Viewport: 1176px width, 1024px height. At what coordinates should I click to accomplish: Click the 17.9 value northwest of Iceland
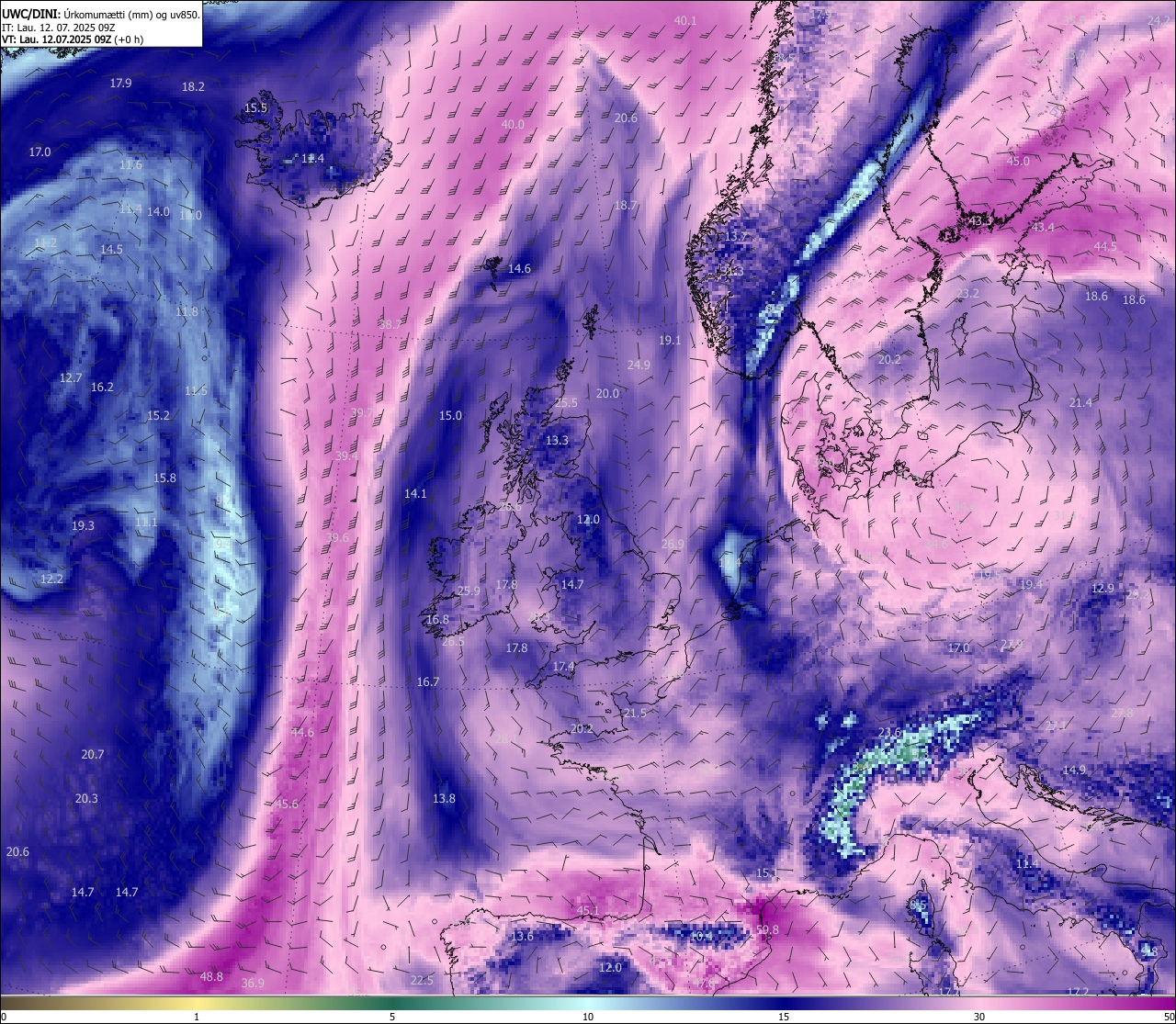(120, 83)
